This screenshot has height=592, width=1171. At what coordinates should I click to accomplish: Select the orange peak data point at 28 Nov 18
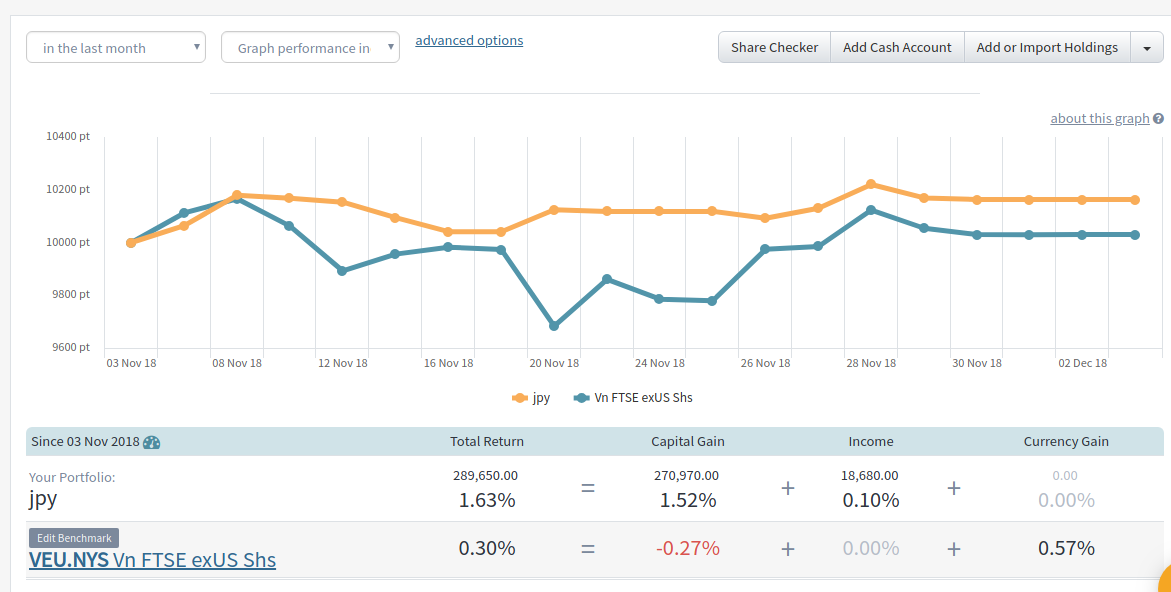coord(871,184)
